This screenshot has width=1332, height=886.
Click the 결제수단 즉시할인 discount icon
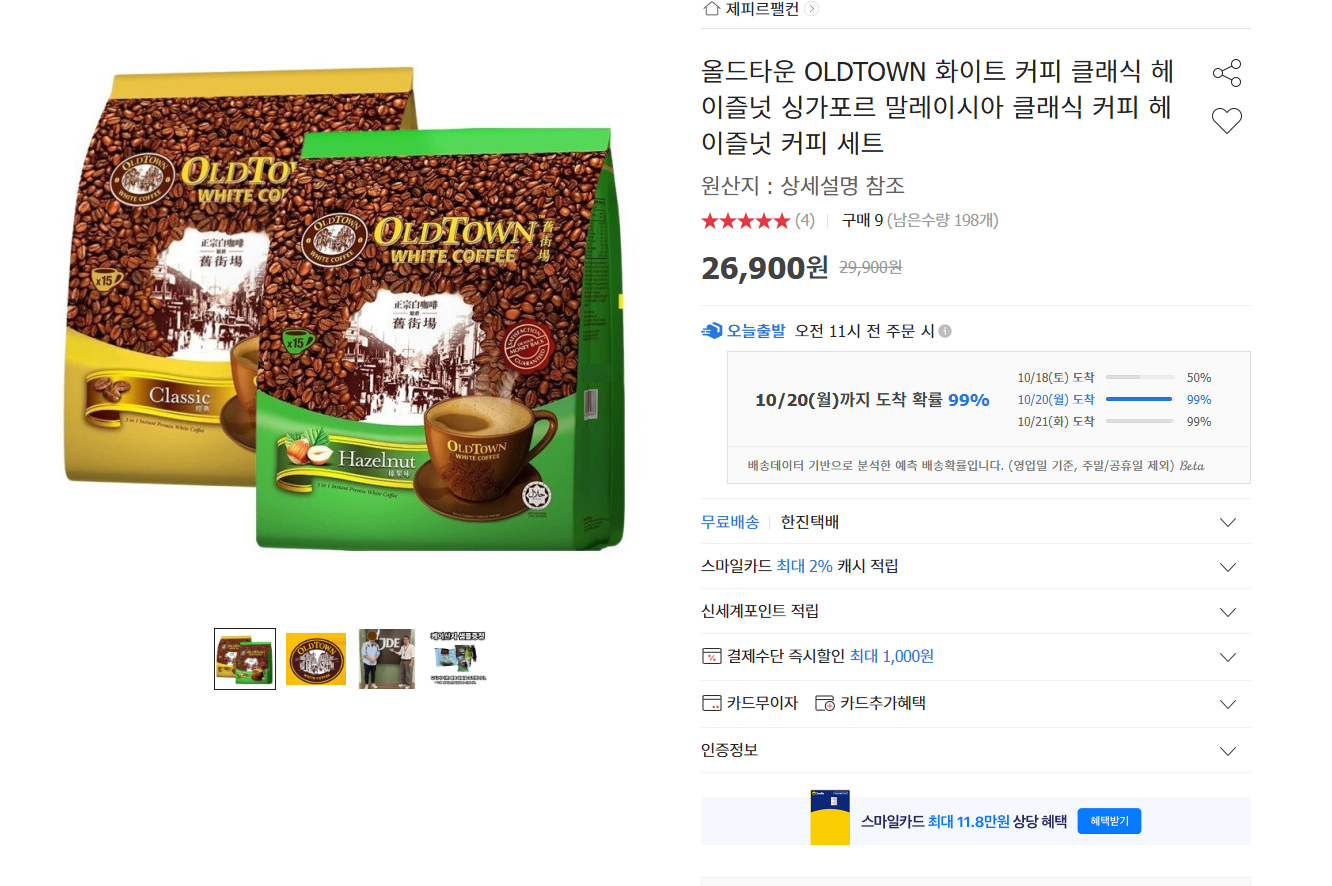coord(711,657)
